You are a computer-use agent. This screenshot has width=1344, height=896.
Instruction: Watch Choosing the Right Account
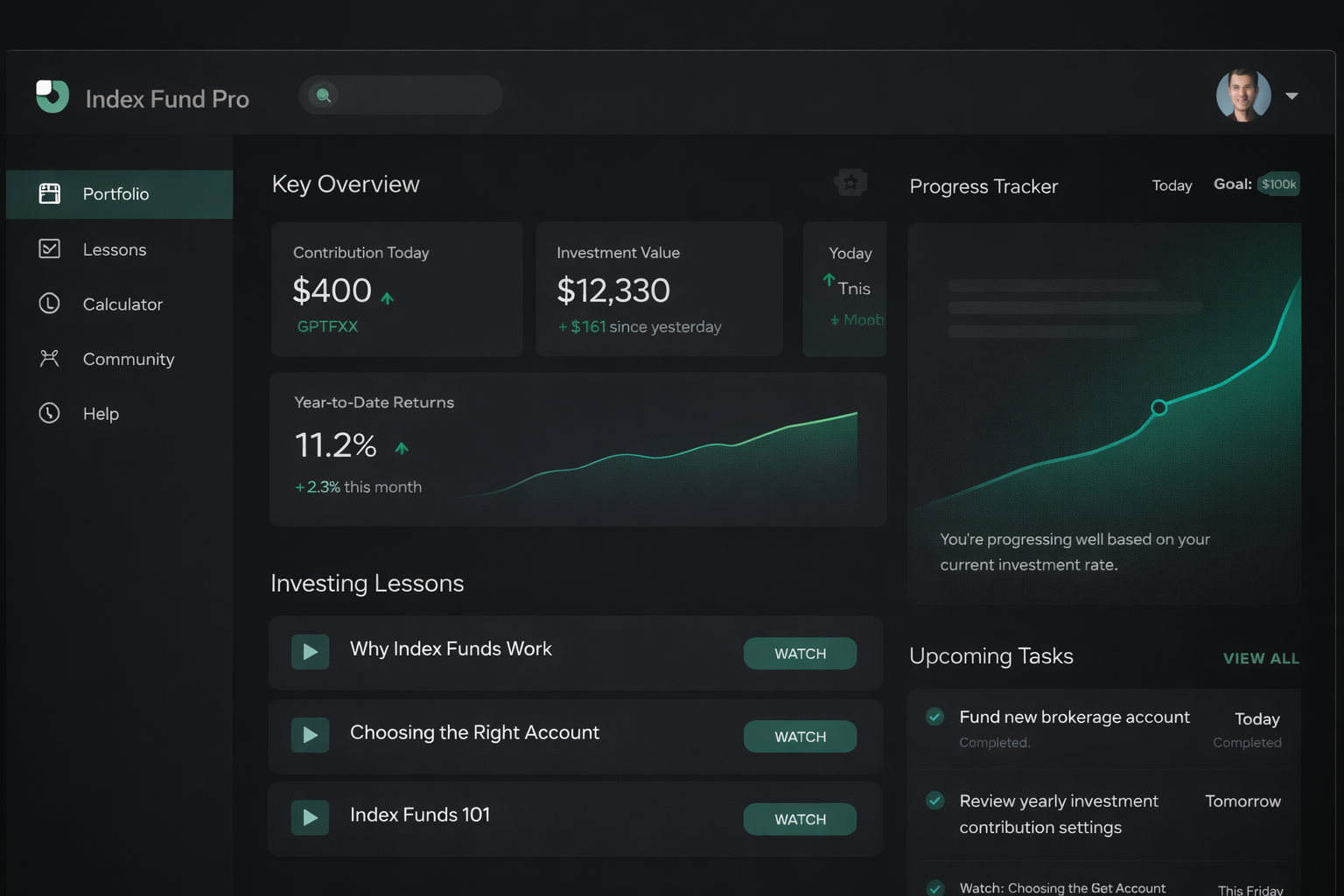(x=800, y=737)
